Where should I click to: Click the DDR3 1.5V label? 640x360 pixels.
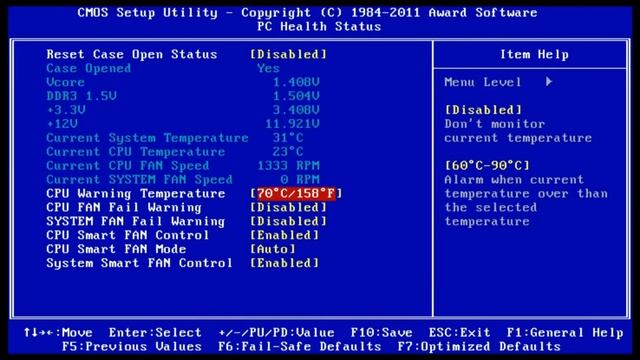tap(81, 96)
